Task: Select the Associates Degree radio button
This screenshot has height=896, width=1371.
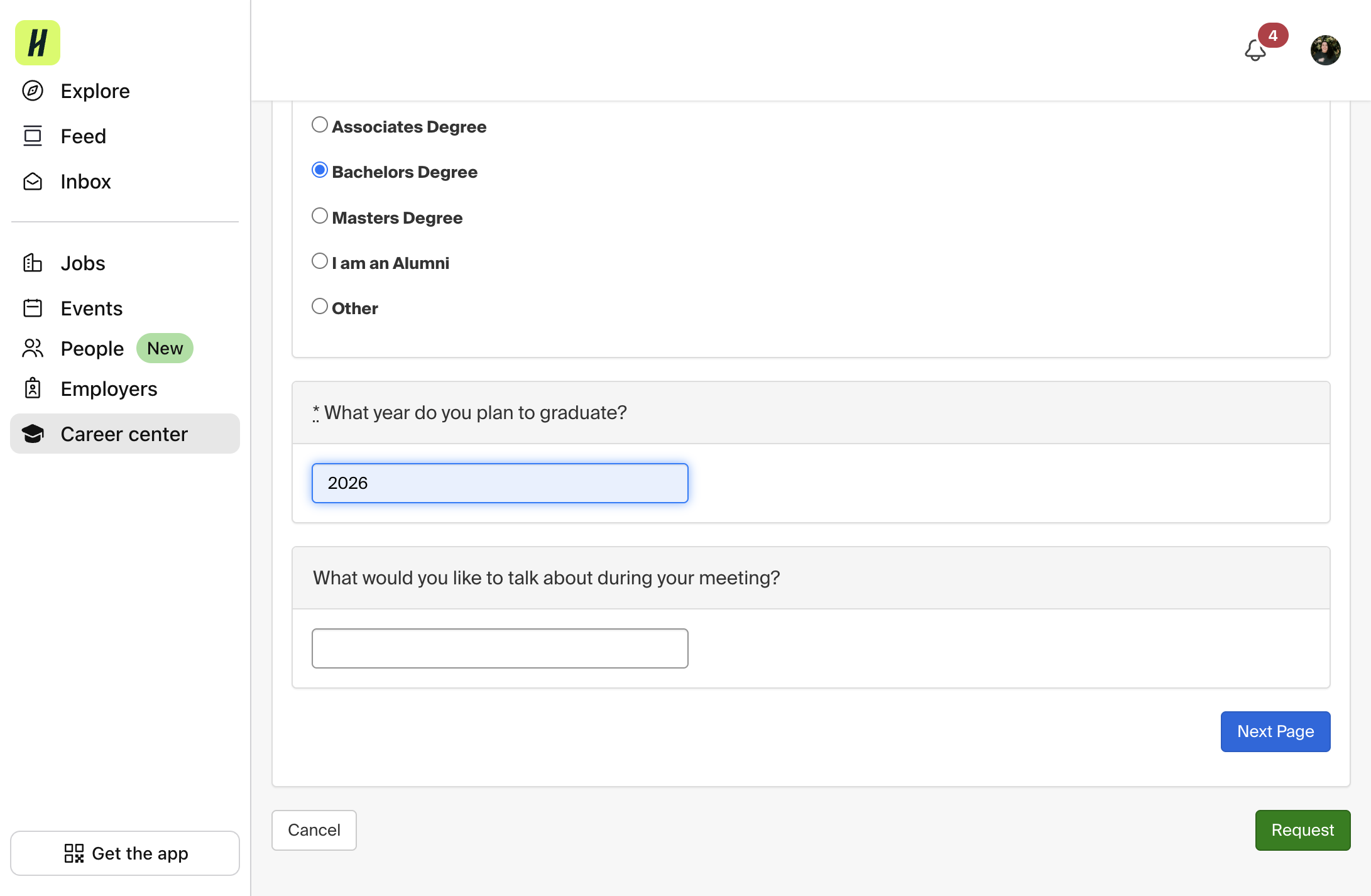Action: [x=320, y=124]
